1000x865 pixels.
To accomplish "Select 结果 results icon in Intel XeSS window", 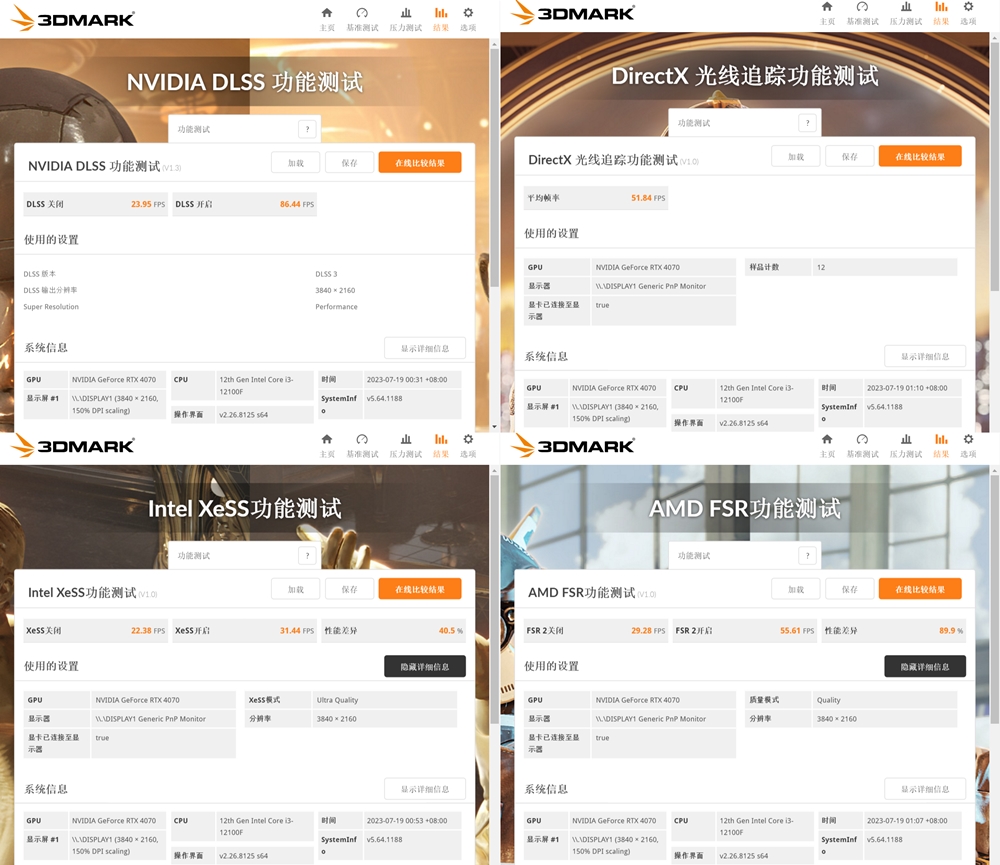I will tap(441, 439).
